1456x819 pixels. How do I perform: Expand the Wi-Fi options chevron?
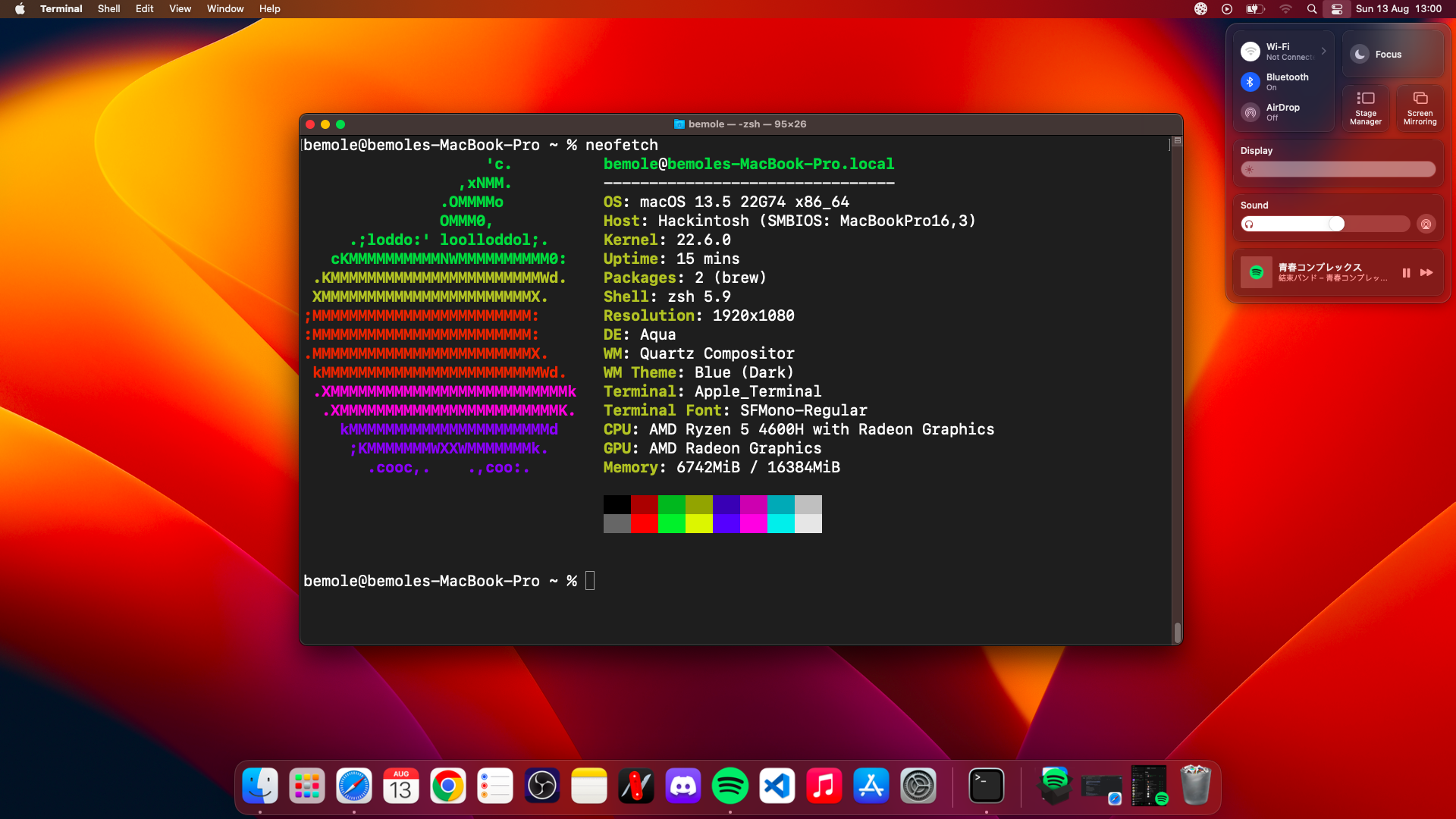(x=1323, y=51)
